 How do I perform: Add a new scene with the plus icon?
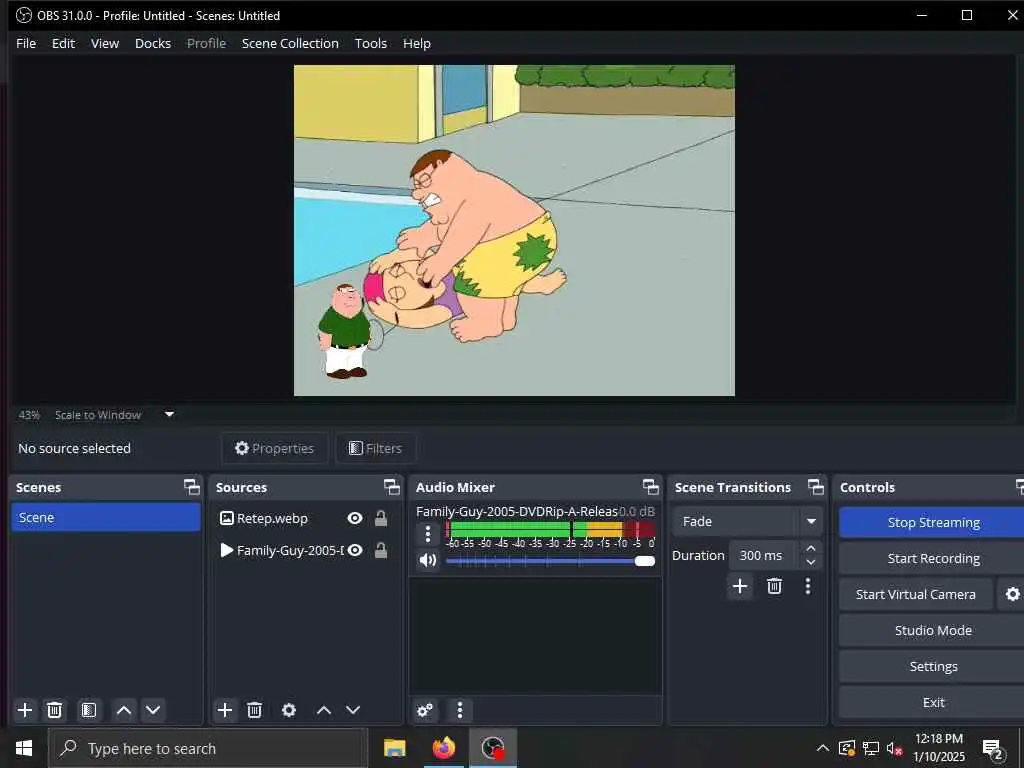pos(25,710)
